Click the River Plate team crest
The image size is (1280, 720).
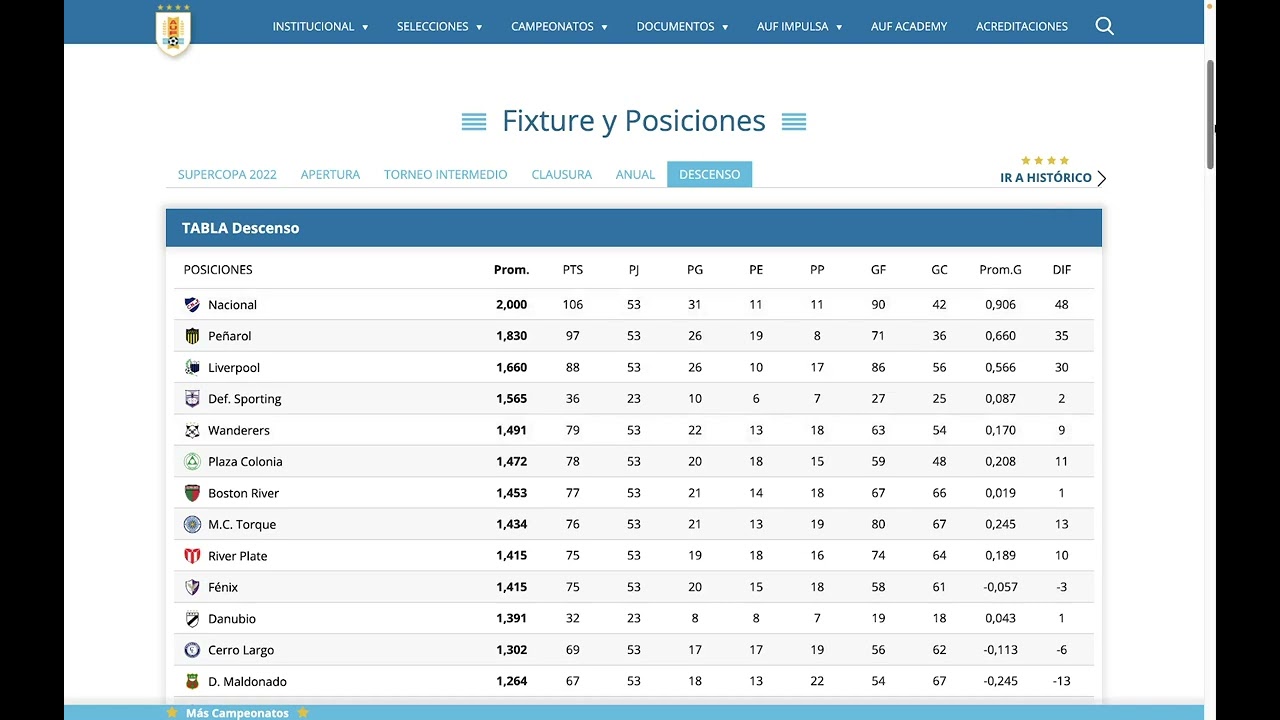(192, 556)
